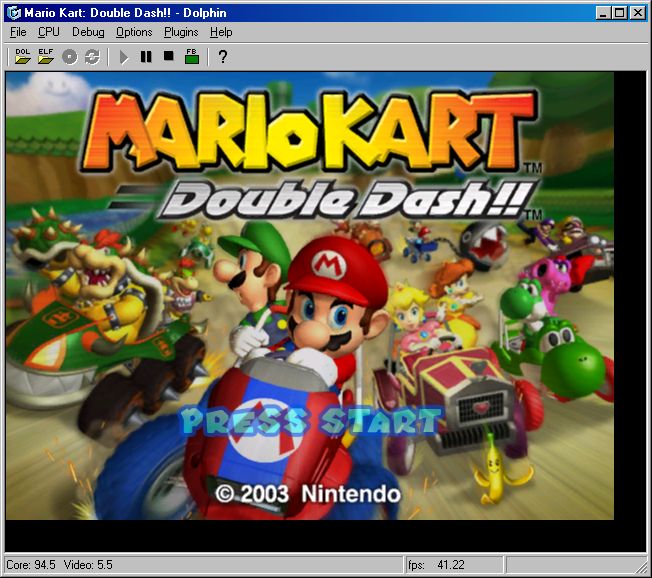Toggle the FB framebuffer icon
Image resolution: width=652 pixels, height=578 pixels.
tap(192, 56)
